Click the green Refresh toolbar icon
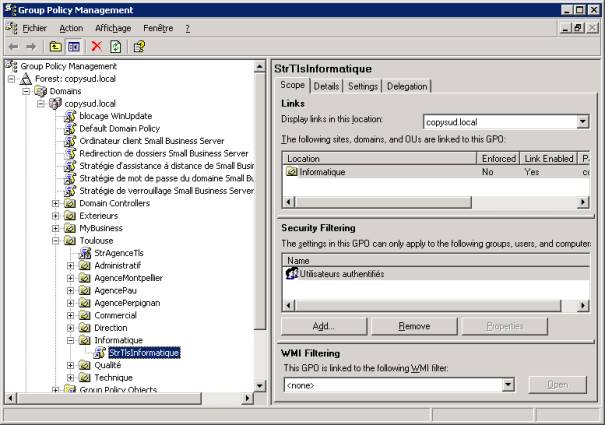 [x=116, y=46]
